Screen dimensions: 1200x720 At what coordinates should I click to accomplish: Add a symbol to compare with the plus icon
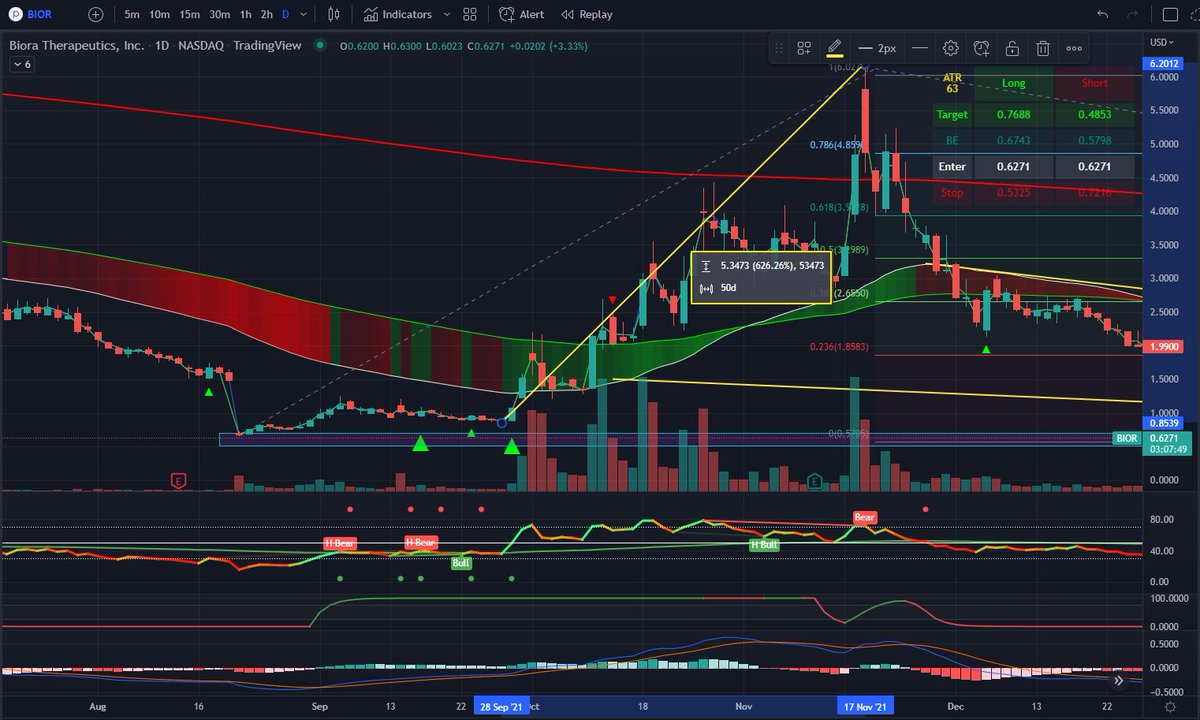pos(94,14)
